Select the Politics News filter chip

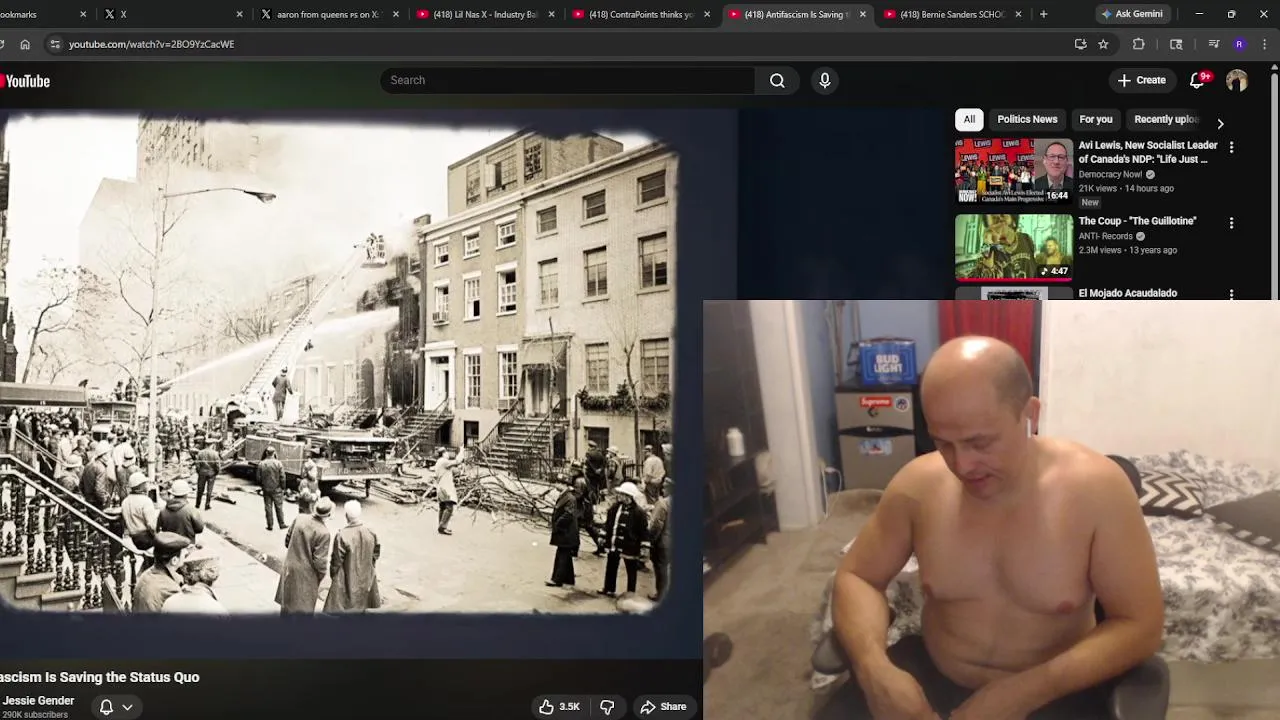(x=1027, y=119)
